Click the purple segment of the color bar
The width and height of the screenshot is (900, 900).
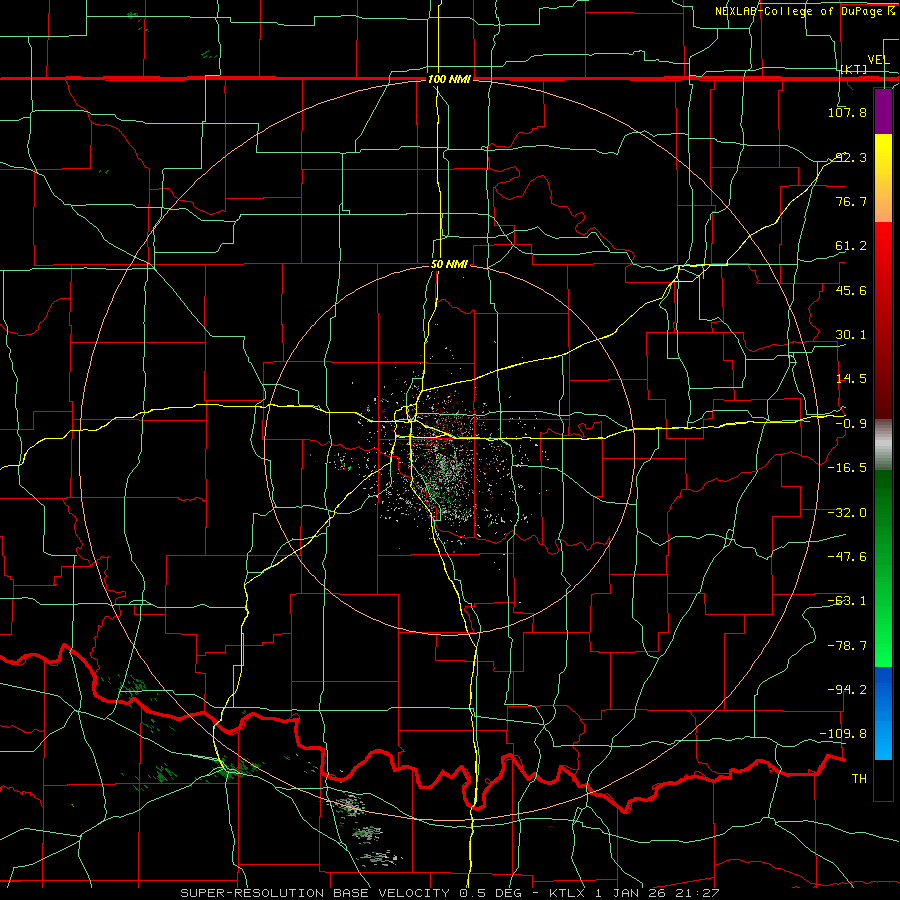883,111
